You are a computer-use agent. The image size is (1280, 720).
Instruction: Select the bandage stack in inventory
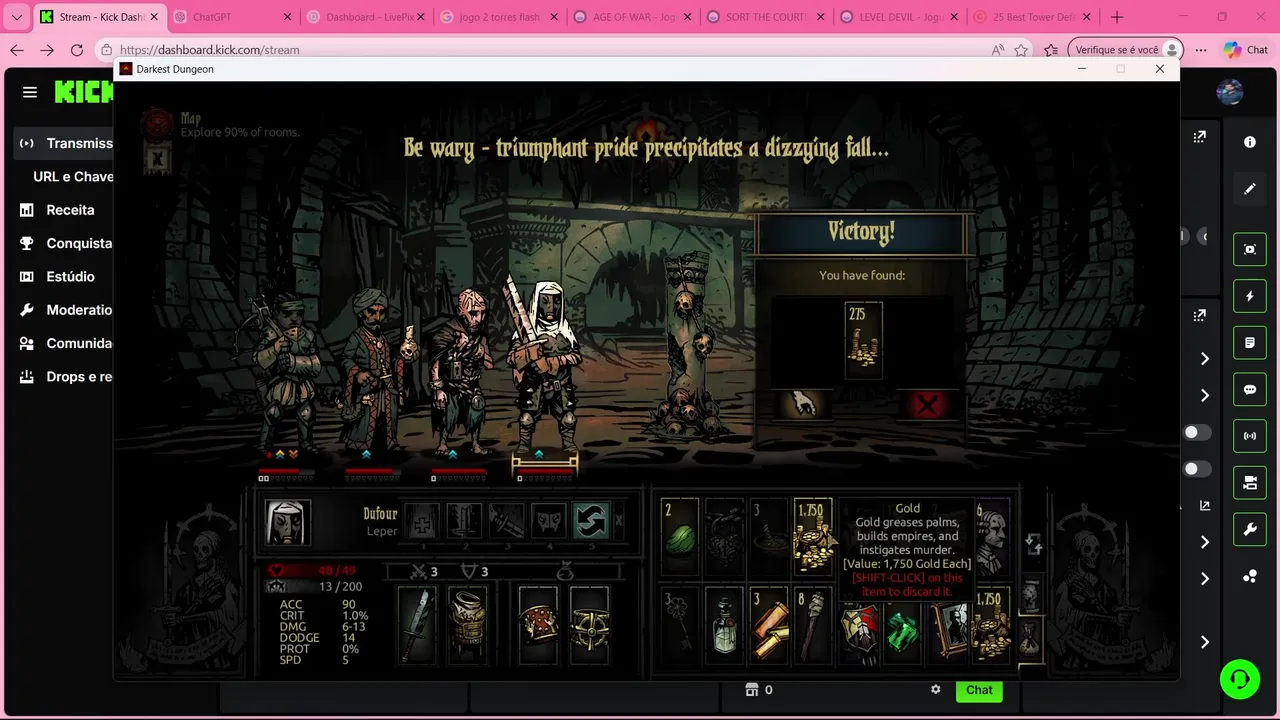click(x=769, y=626)
